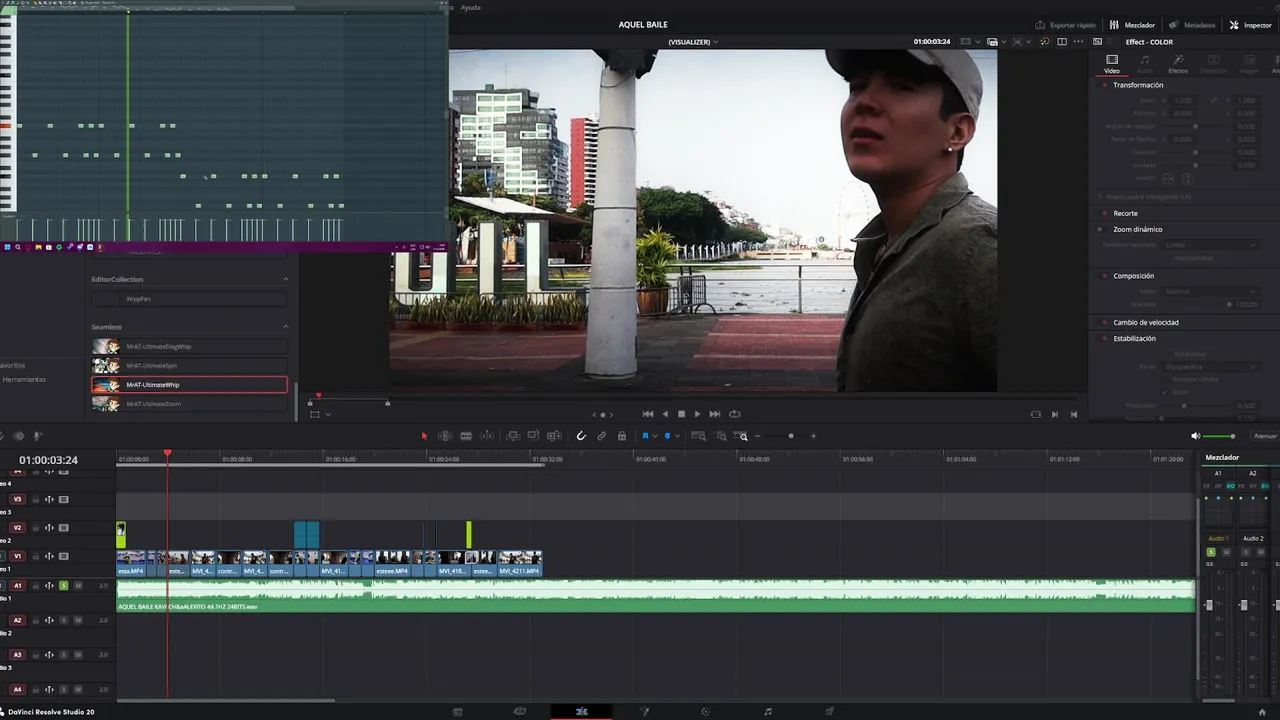
Task: Open the Cut page icon
Action: pos(519,712)
